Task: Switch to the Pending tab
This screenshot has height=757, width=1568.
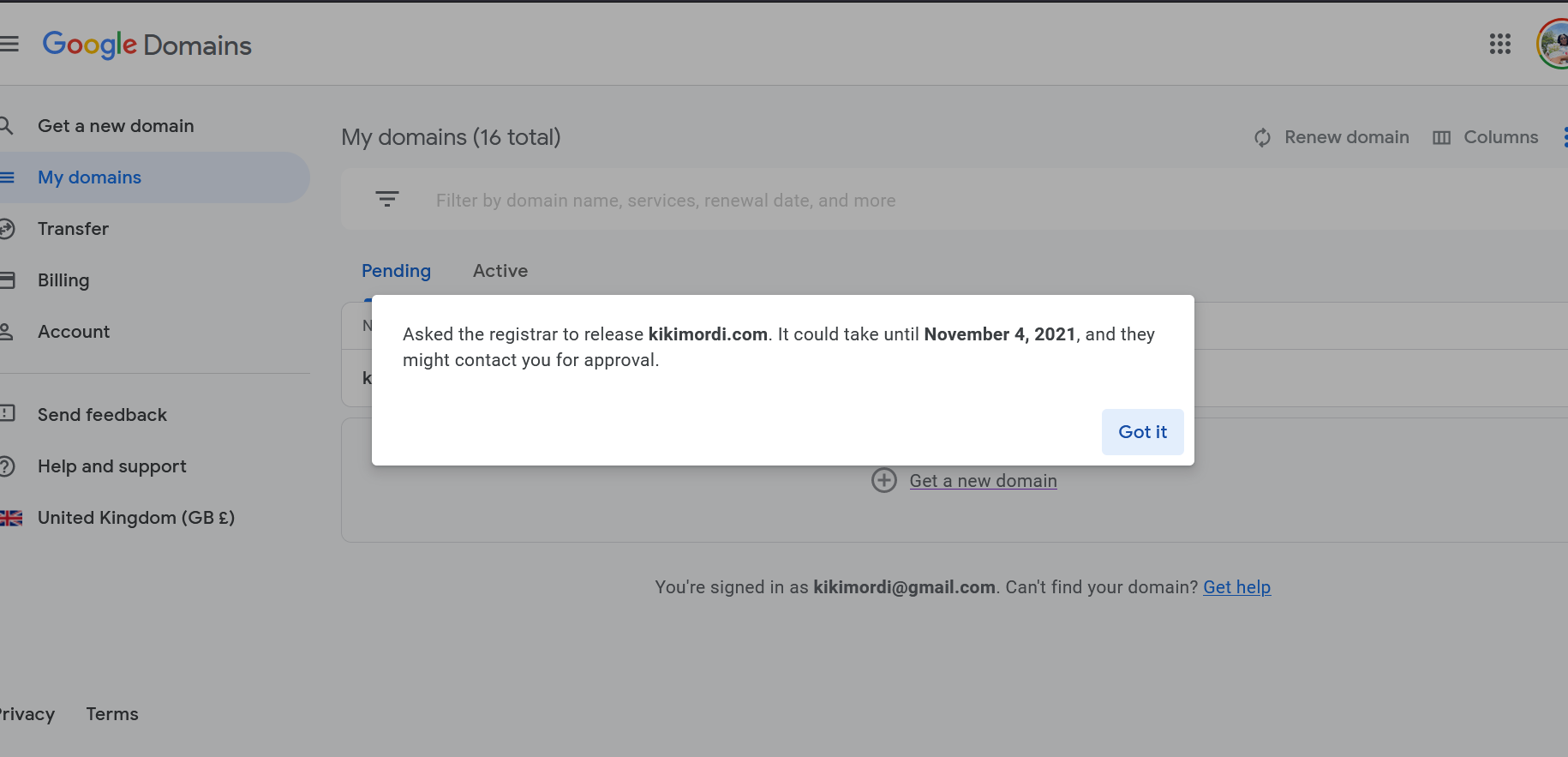Action: pos(396,271)
